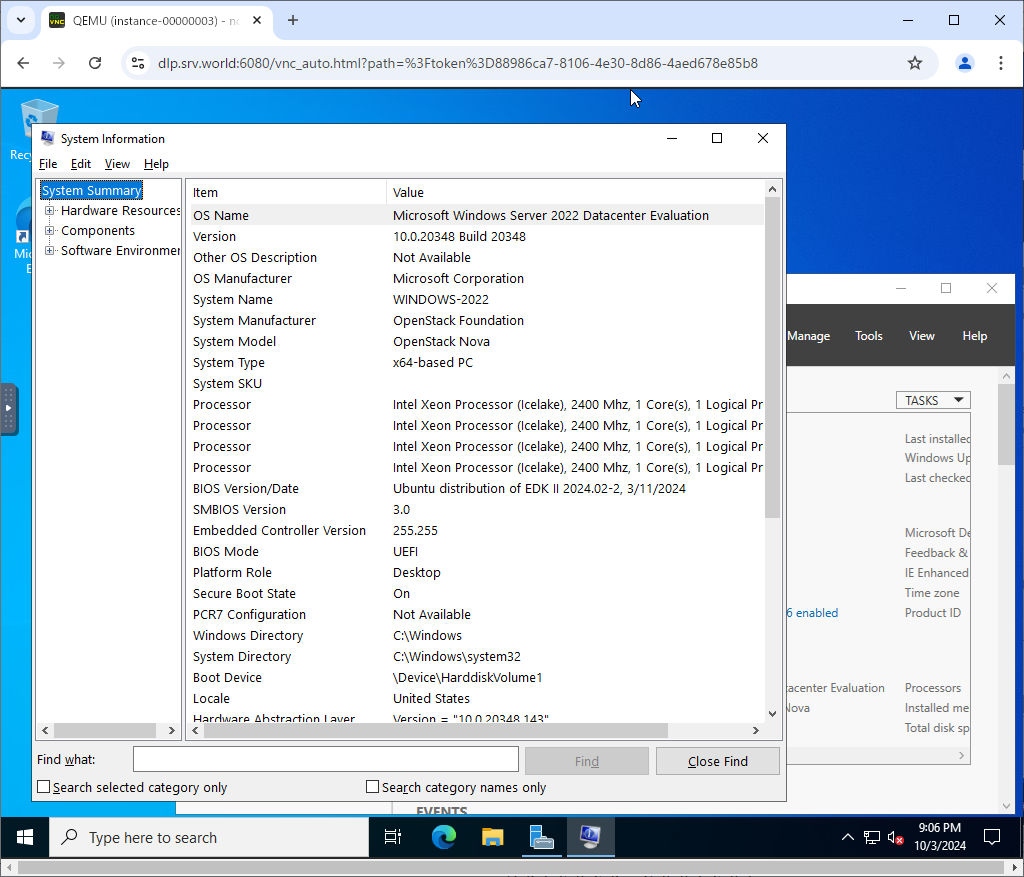Screen dimensions: 1024x877
Task: Click the taskbar clock and date
Action: click(x=940, y=837)
